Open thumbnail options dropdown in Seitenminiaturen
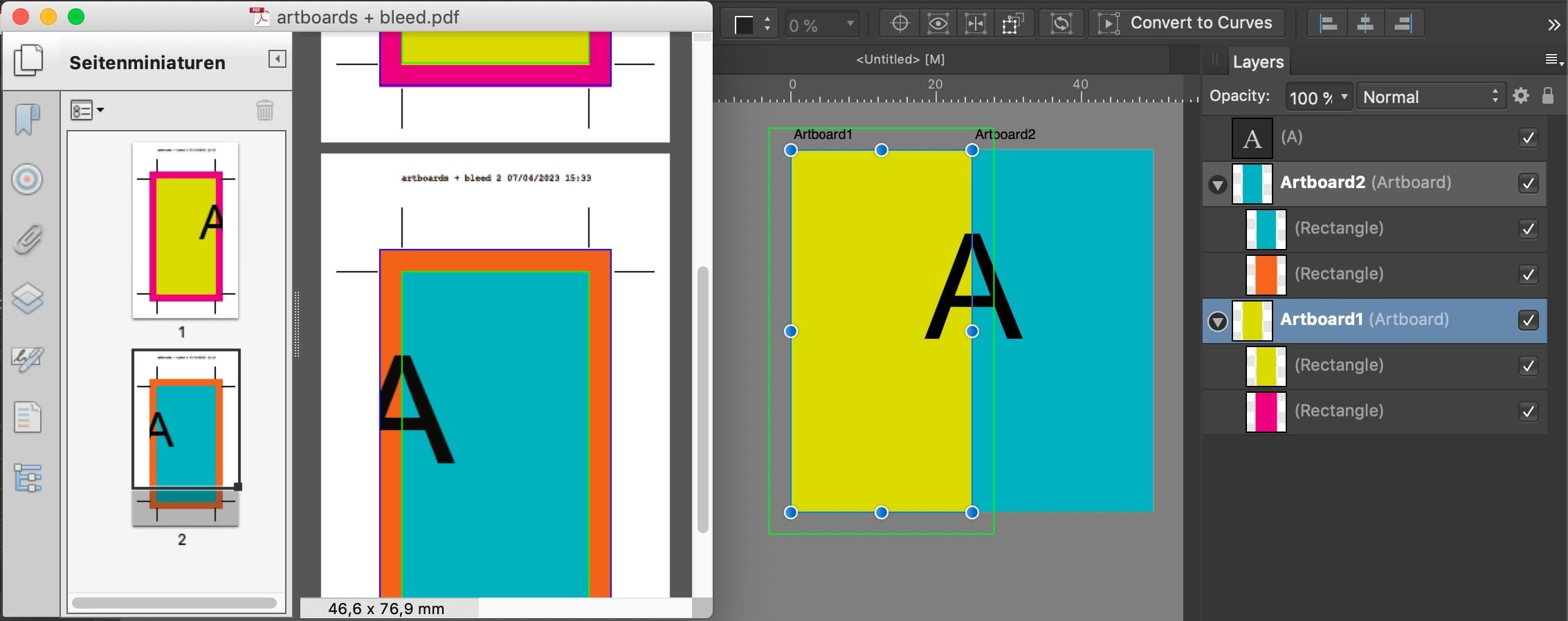This screenshot has height=621, width=1568. pyautogui.click(x=87, y=110)
